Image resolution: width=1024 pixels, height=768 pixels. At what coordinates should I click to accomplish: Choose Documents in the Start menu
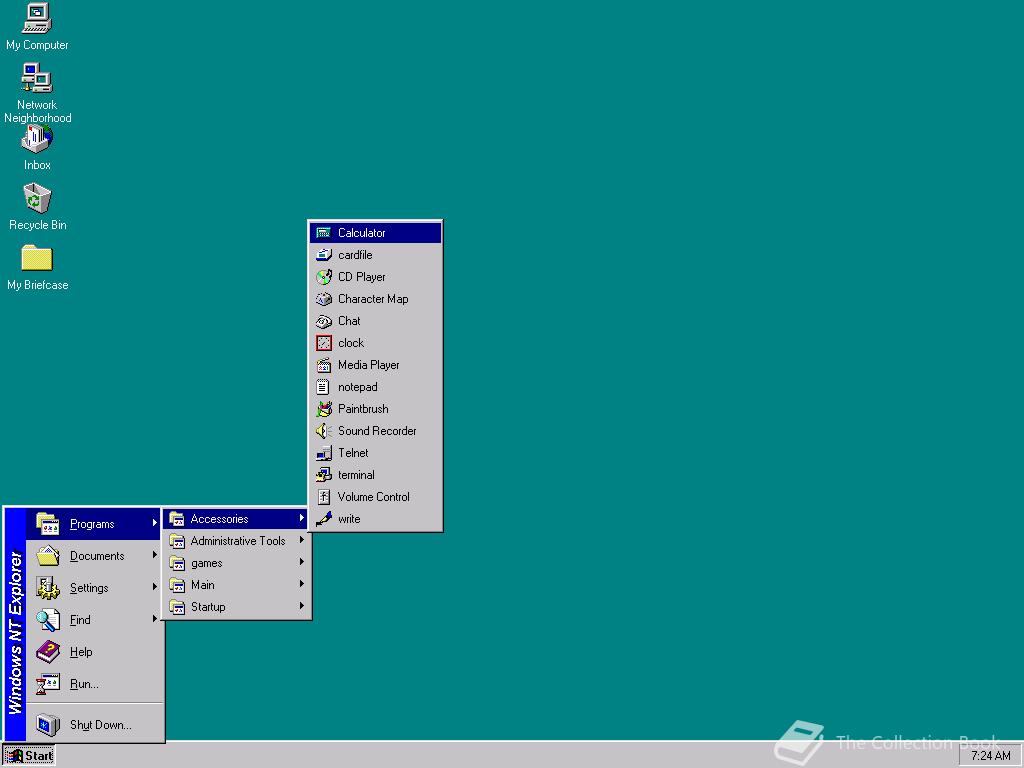pyautogui.click(x=94, y=556)
